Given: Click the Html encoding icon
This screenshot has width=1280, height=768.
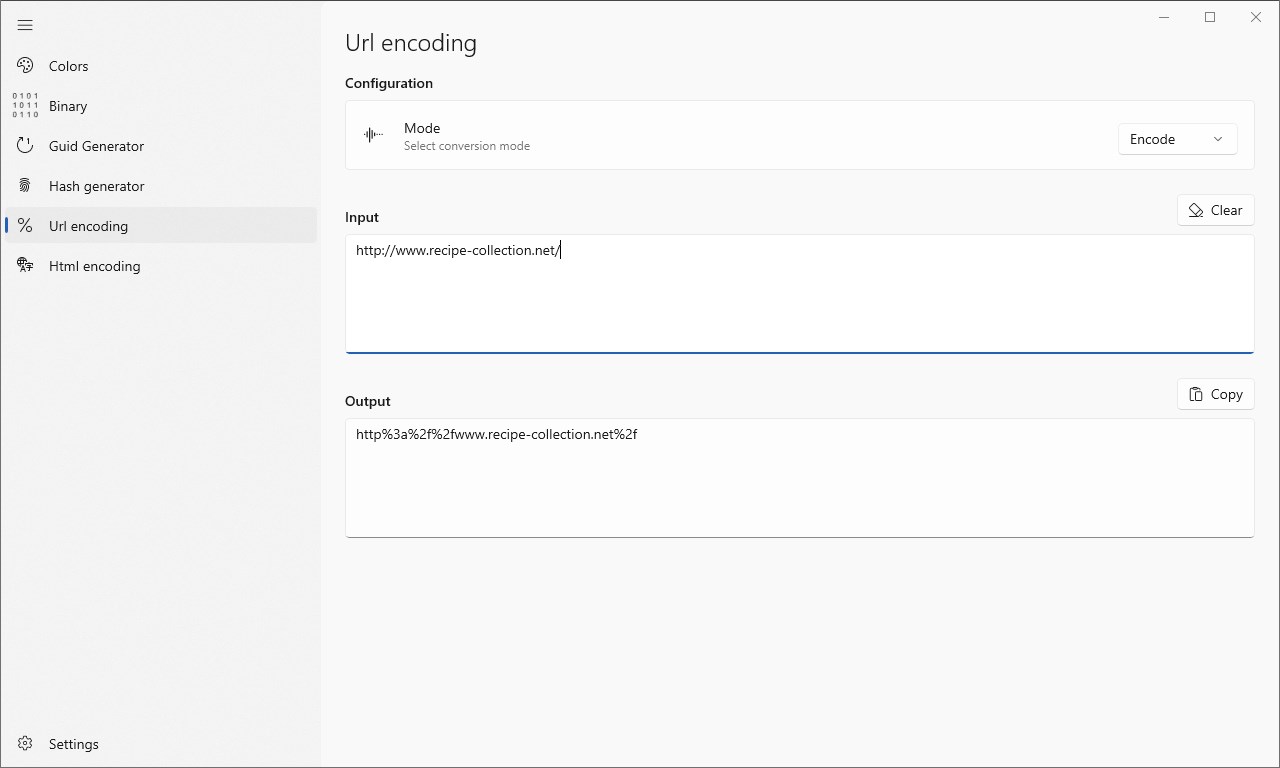Looking at the screenshot, I should pyautogui.click(x=25, y=266).
